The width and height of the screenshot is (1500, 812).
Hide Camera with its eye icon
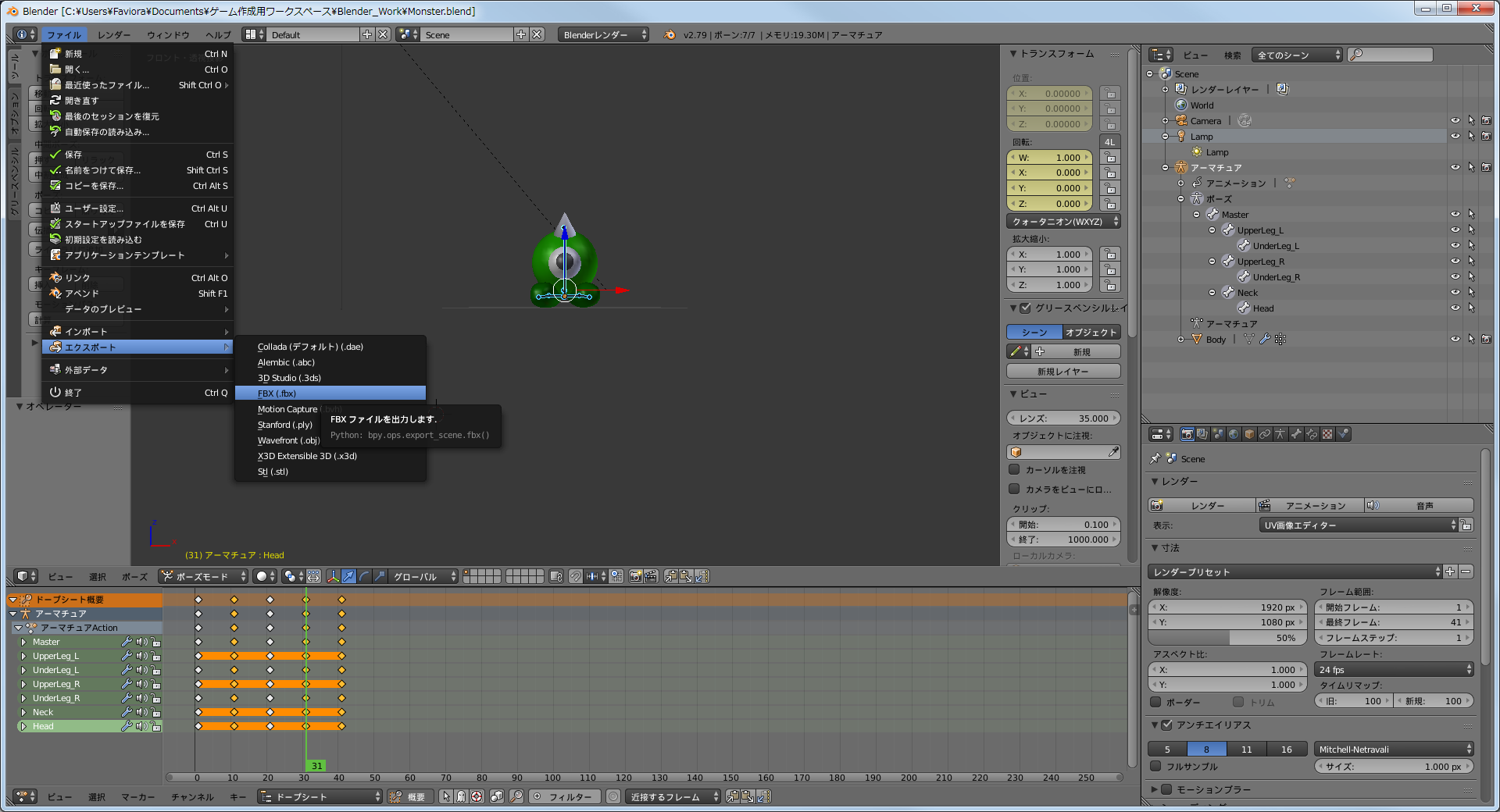tap(1455, 120)
